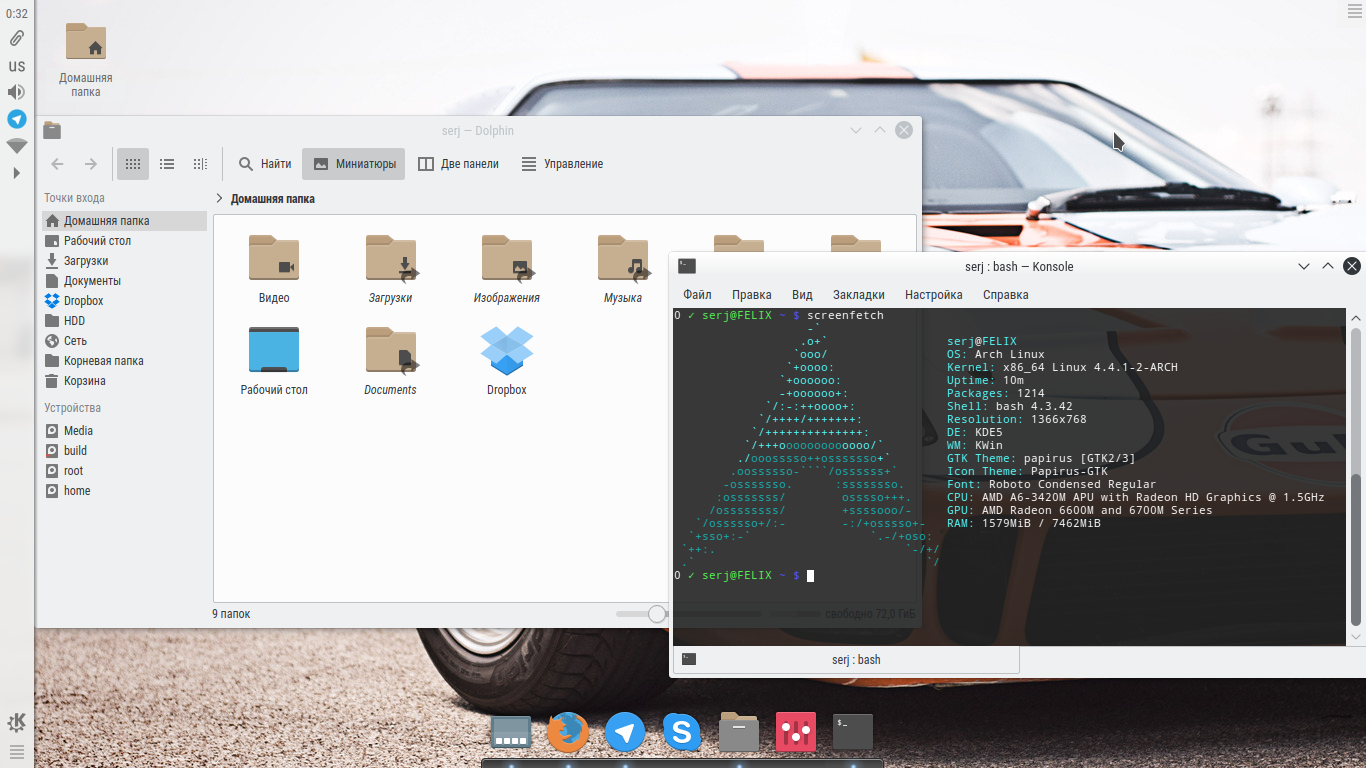1366x768 pixels.
Task: Click Konsole scrollbar up arrow
Action: click(1356, 317)
